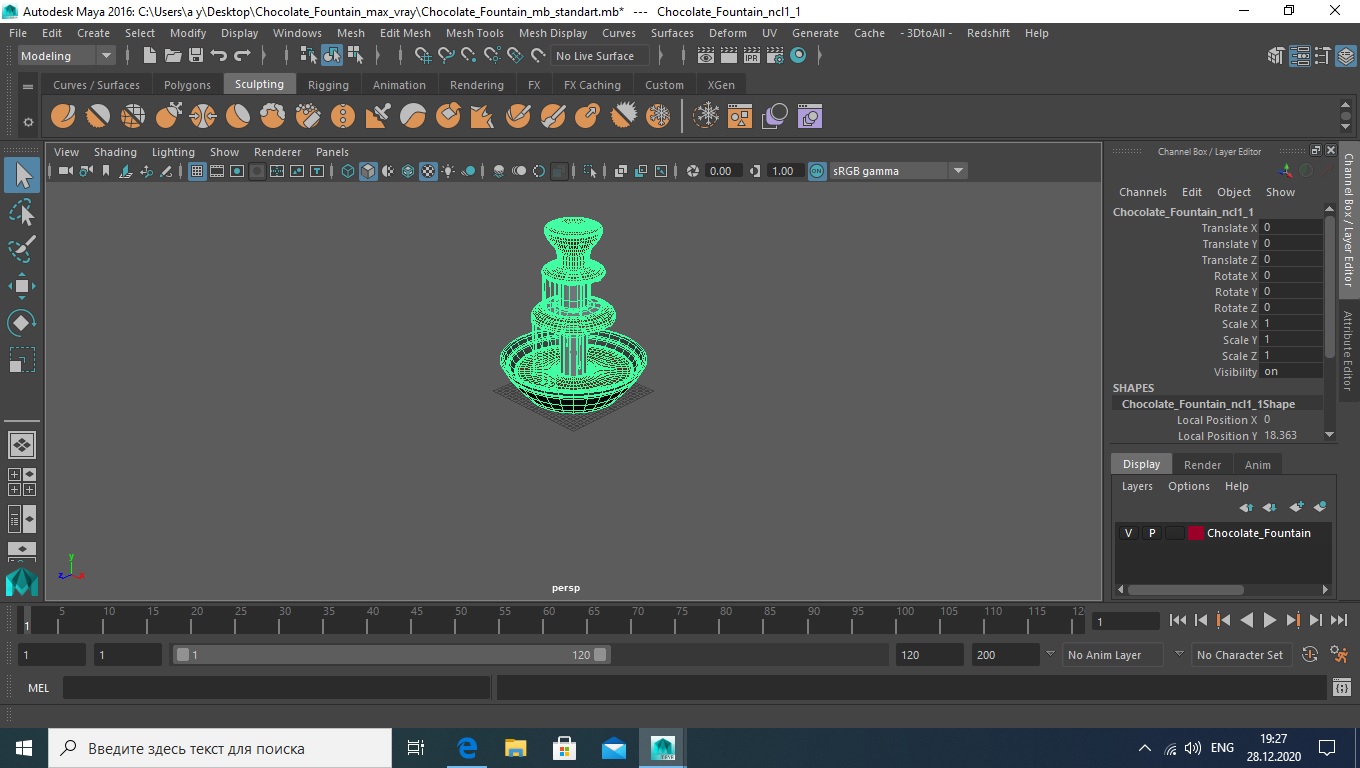This screenshot has width=1360, height=768.
Task: Open the Modeling menu set dropdown
Action: [67, 56]
